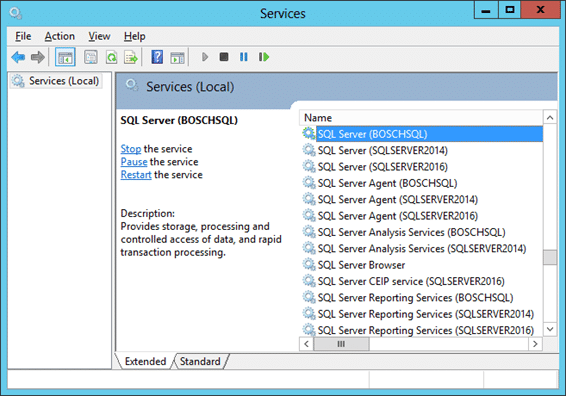Click the Restart the service link
566x396 pixels.
(136, 175)
